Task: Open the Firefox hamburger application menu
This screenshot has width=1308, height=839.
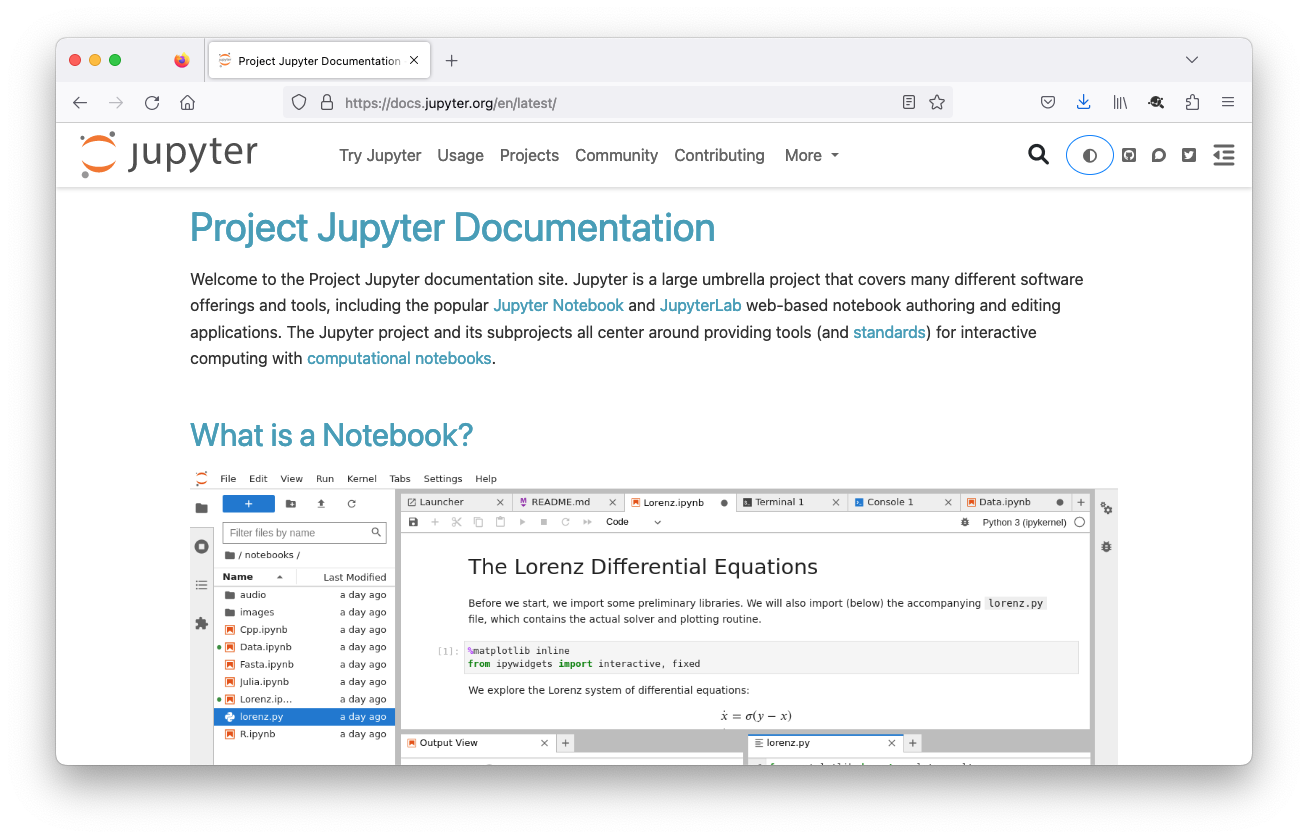Action: click(1228, 102)
